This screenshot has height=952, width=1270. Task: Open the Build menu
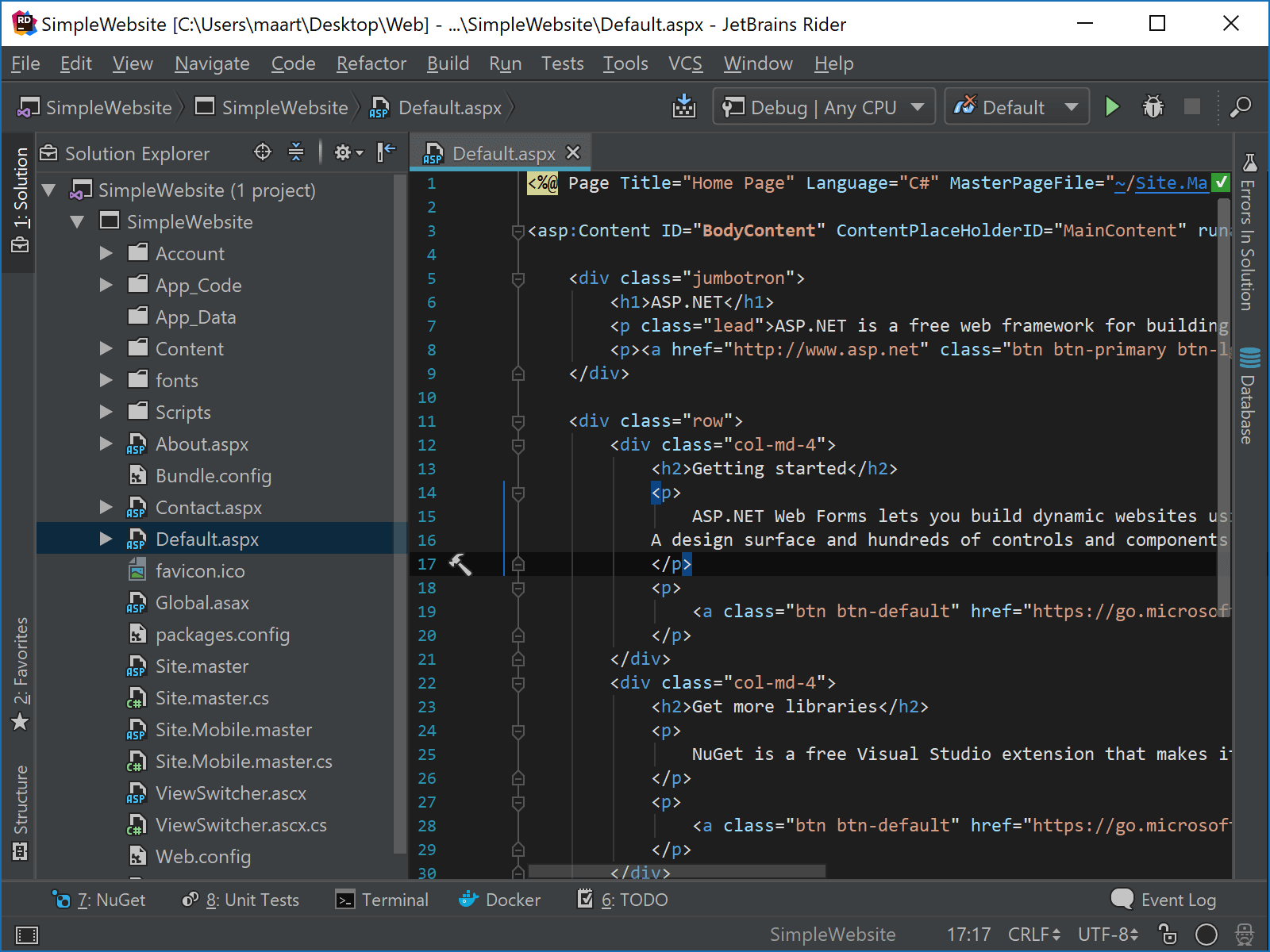(x=448, y=63)
